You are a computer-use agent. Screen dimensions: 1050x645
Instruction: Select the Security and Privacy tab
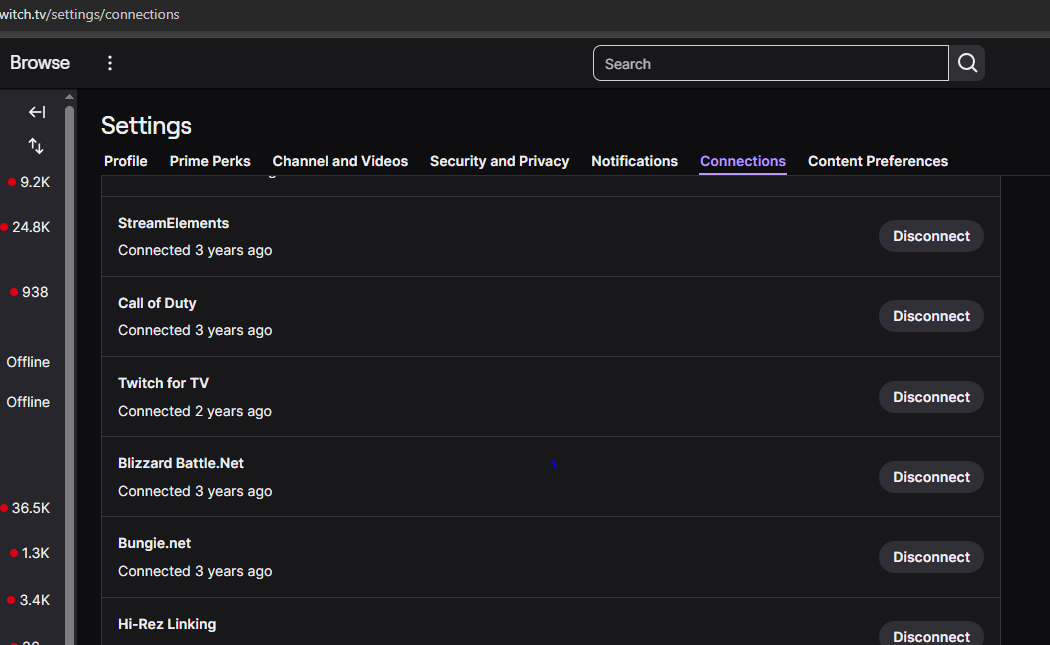(499, 161)
